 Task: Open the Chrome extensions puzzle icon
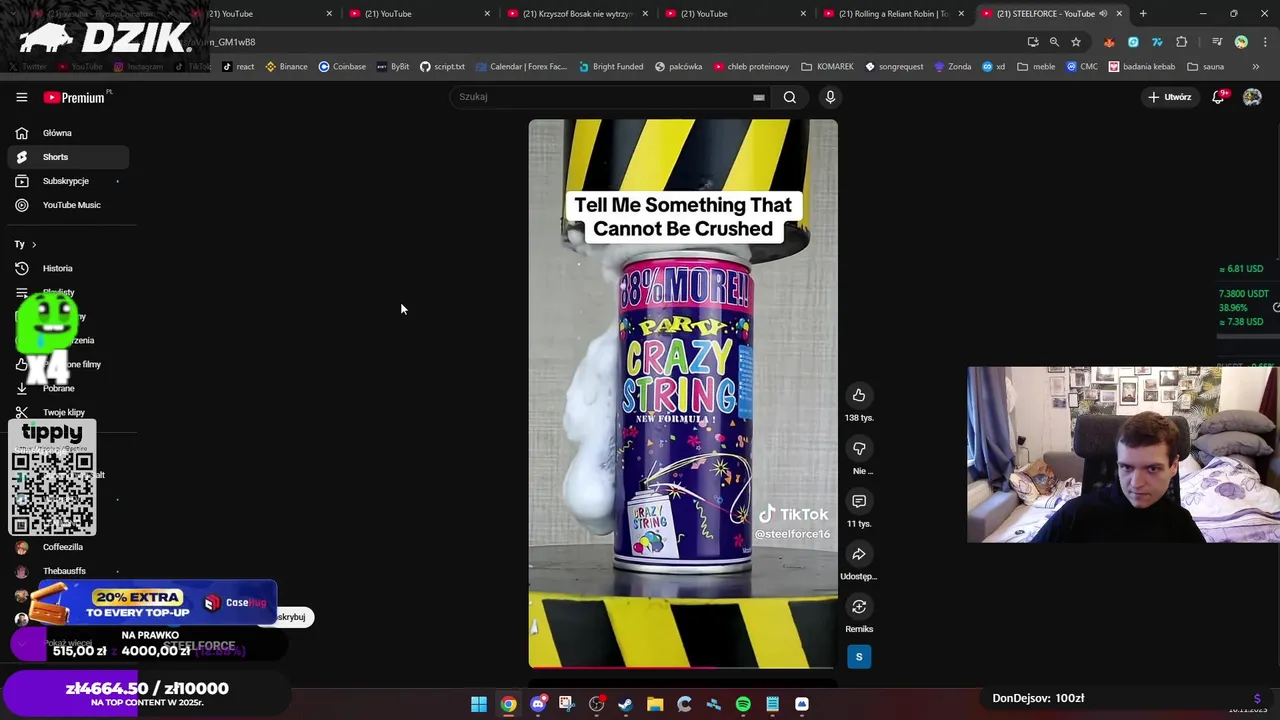(x=1182, y=42)
